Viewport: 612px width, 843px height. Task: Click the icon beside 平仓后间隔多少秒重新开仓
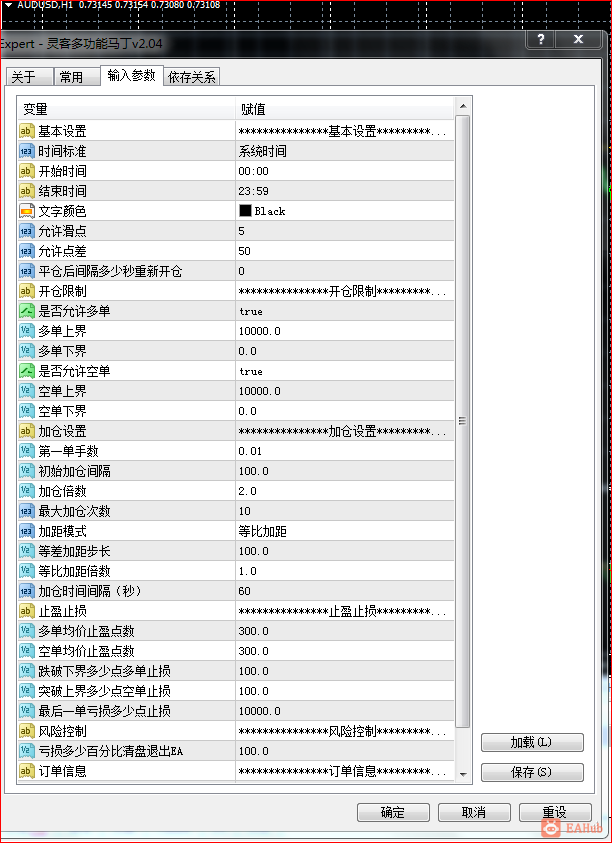[26, 271]
